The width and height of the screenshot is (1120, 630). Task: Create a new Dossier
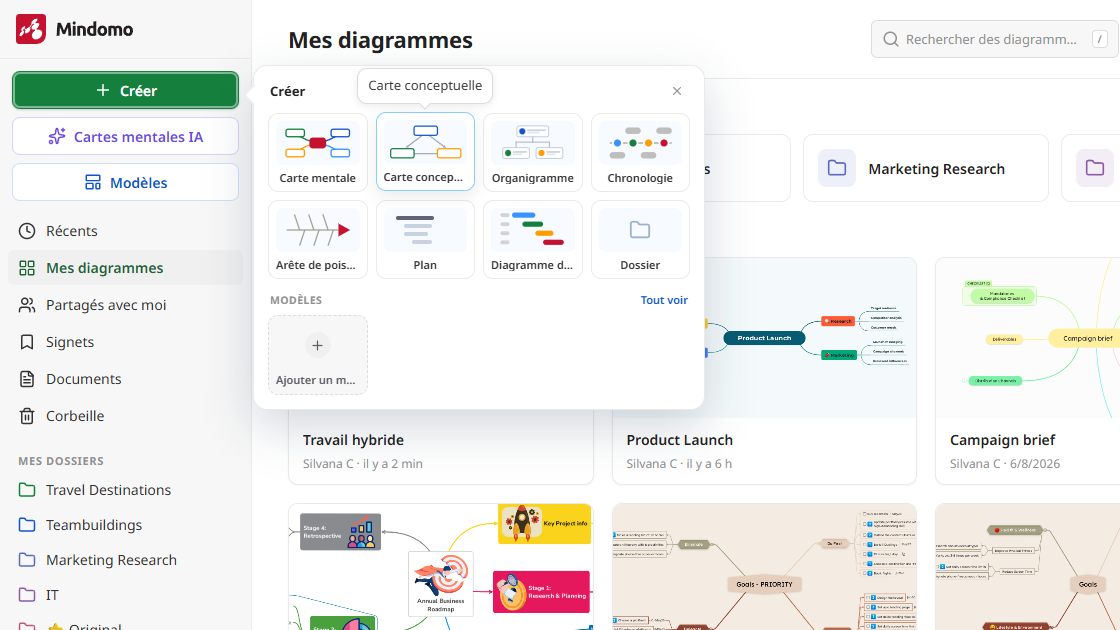pos(640,239)
